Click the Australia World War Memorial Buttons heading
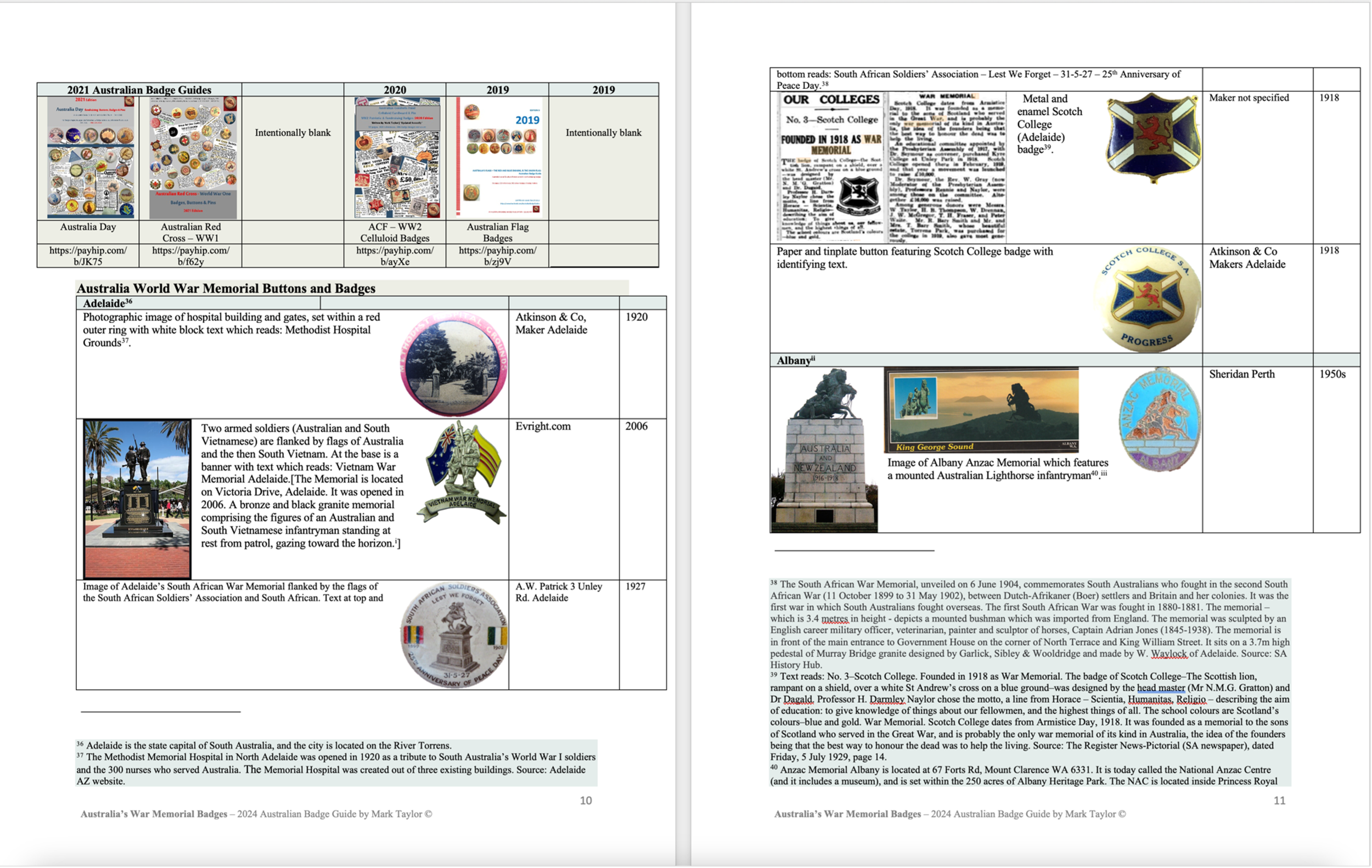The height and width of the screenshot is (868, 1372). pos(226,288)
